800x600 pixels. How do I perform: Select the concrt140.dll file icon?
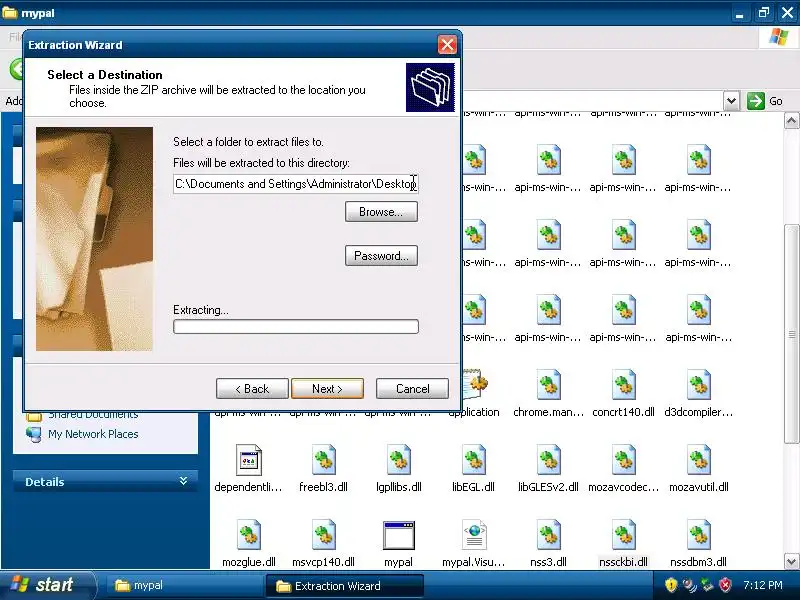623,385
